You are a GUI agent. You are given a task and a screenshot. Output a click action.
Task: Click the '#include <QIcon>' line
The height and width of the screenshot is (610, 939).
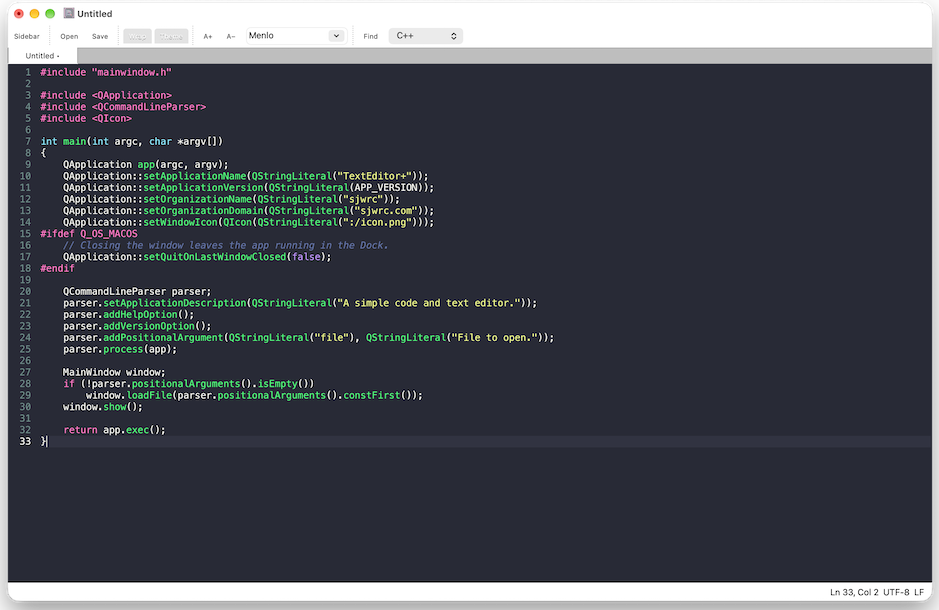click(x=86, y=119)
